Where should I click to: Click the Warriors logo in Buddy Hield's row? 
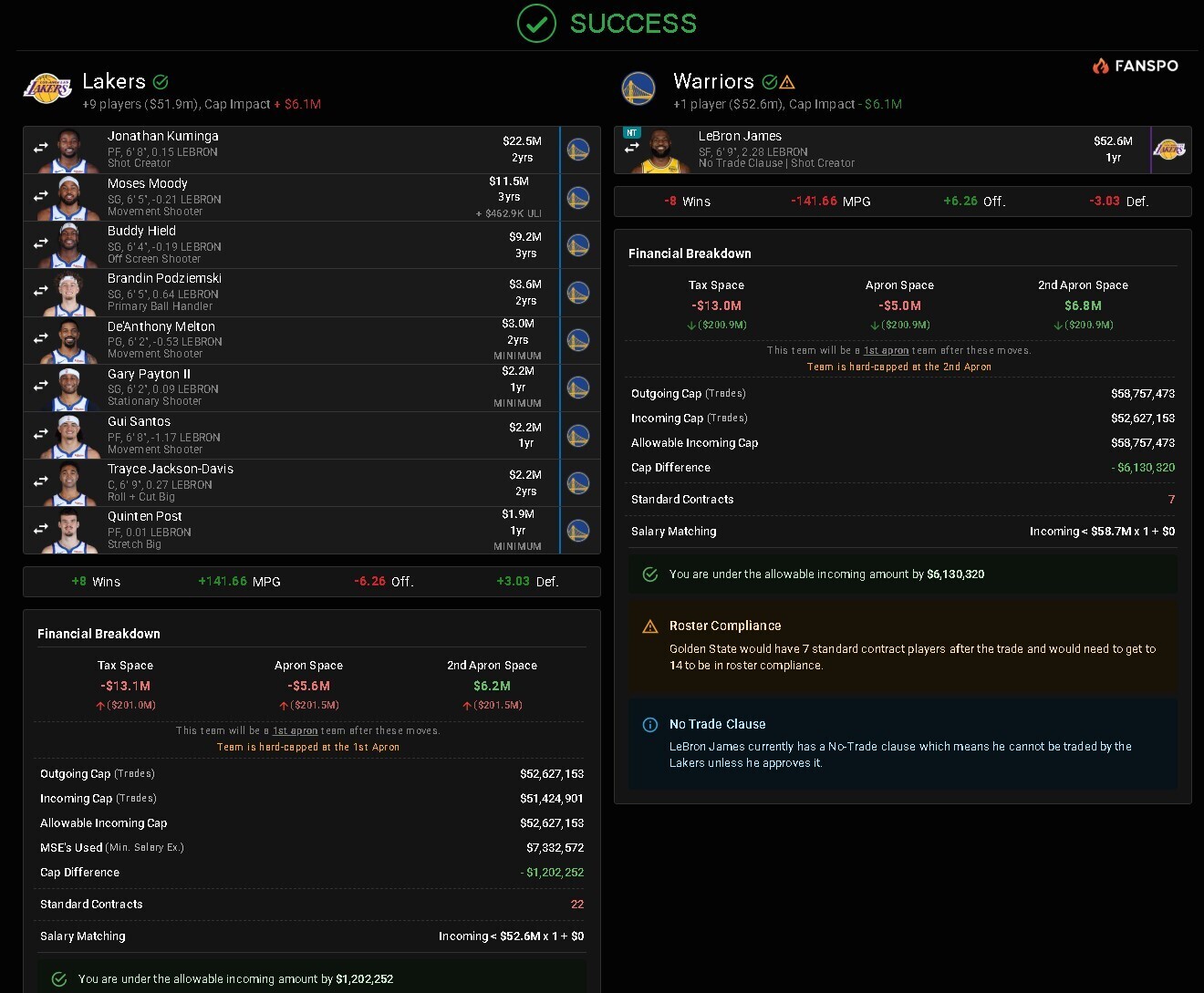[x=578, y=244]
